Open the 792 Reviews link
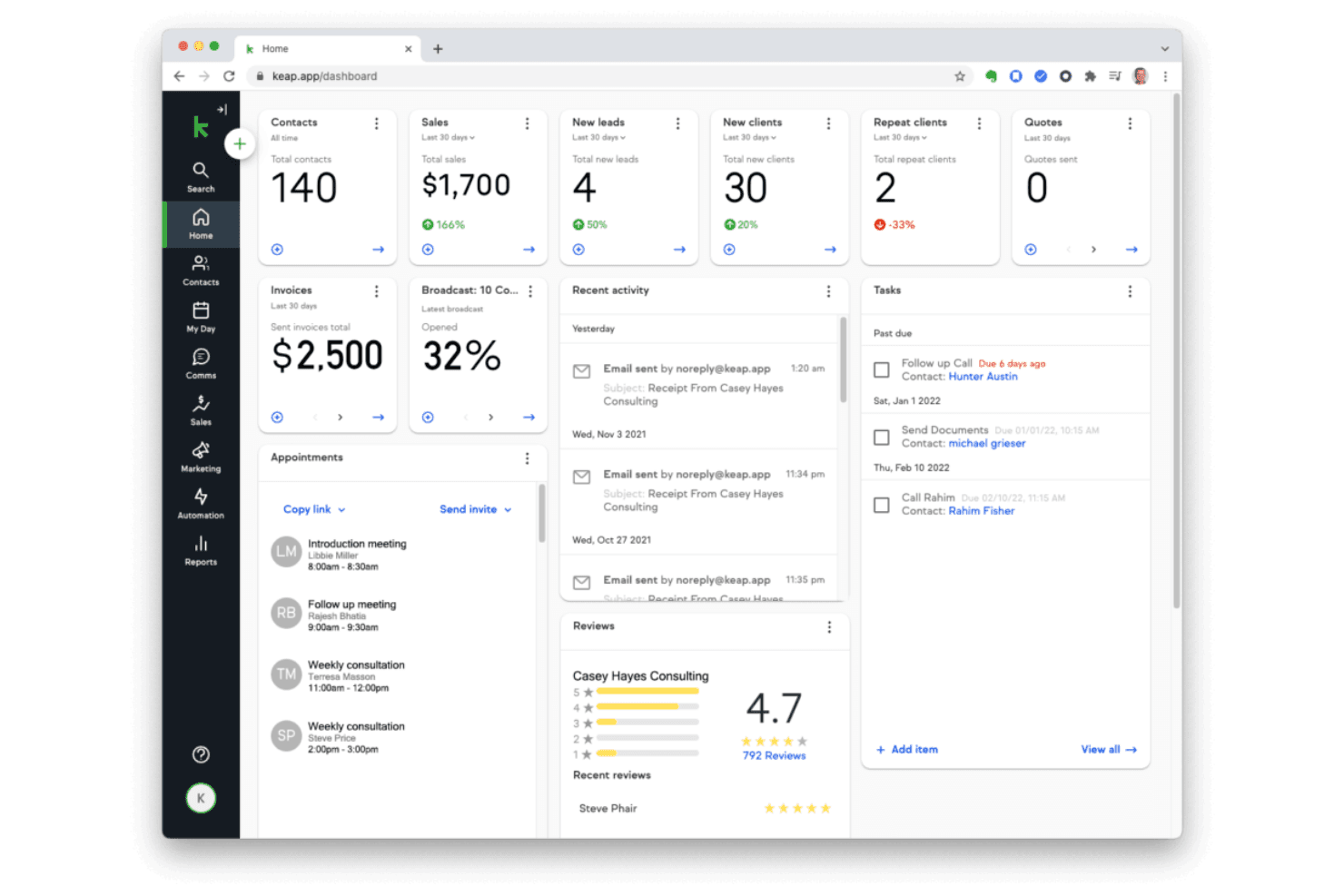Screen dimensions: 1344x896 774,755
